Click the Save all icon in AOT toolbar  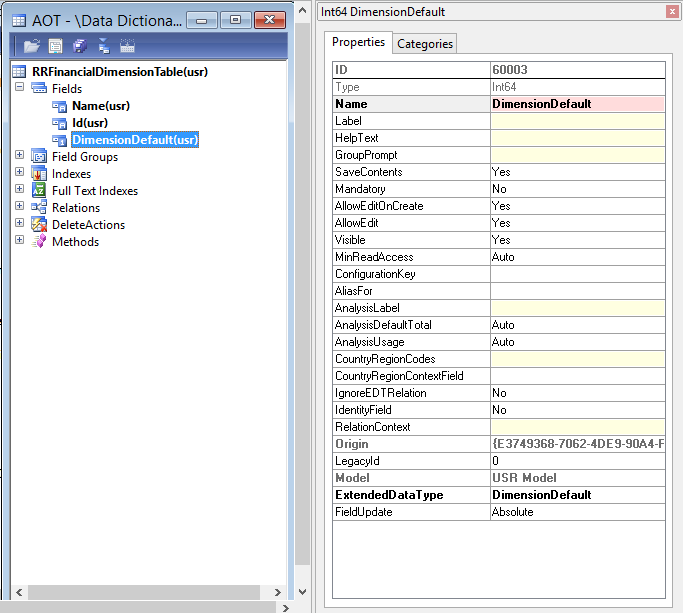80,46
